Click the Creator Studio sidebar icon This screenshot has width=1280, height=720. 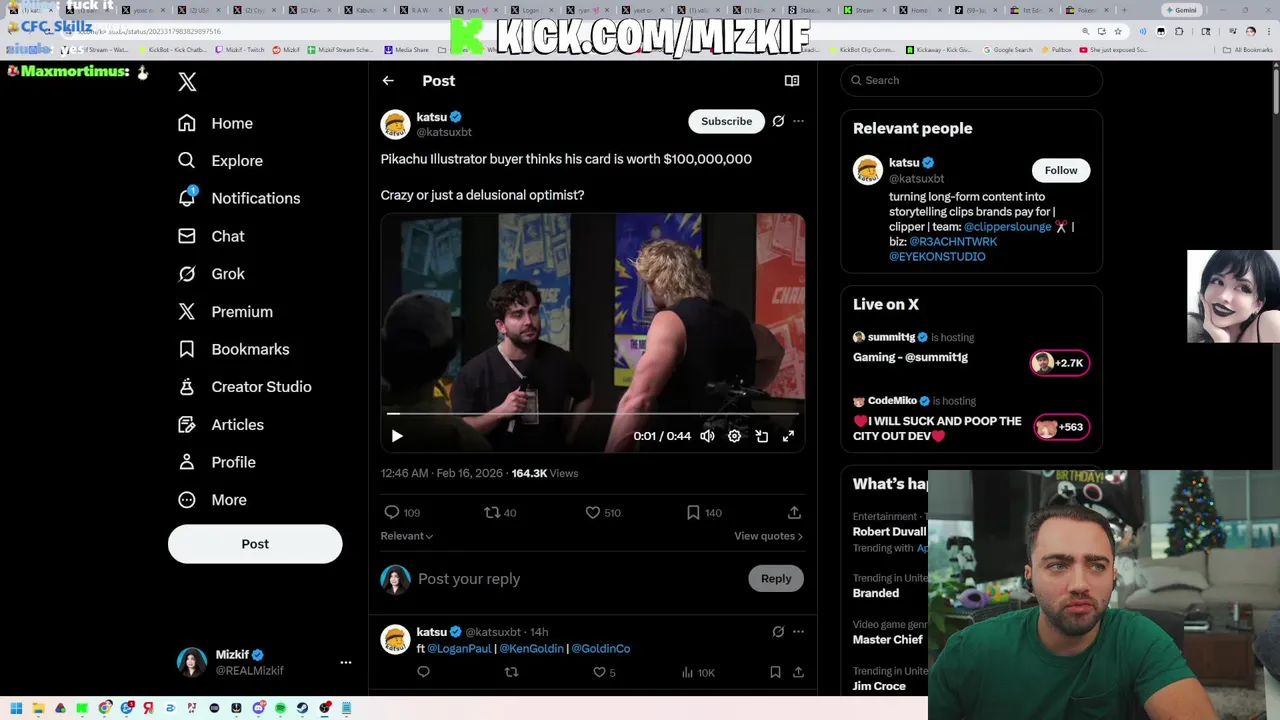point(187,387)
